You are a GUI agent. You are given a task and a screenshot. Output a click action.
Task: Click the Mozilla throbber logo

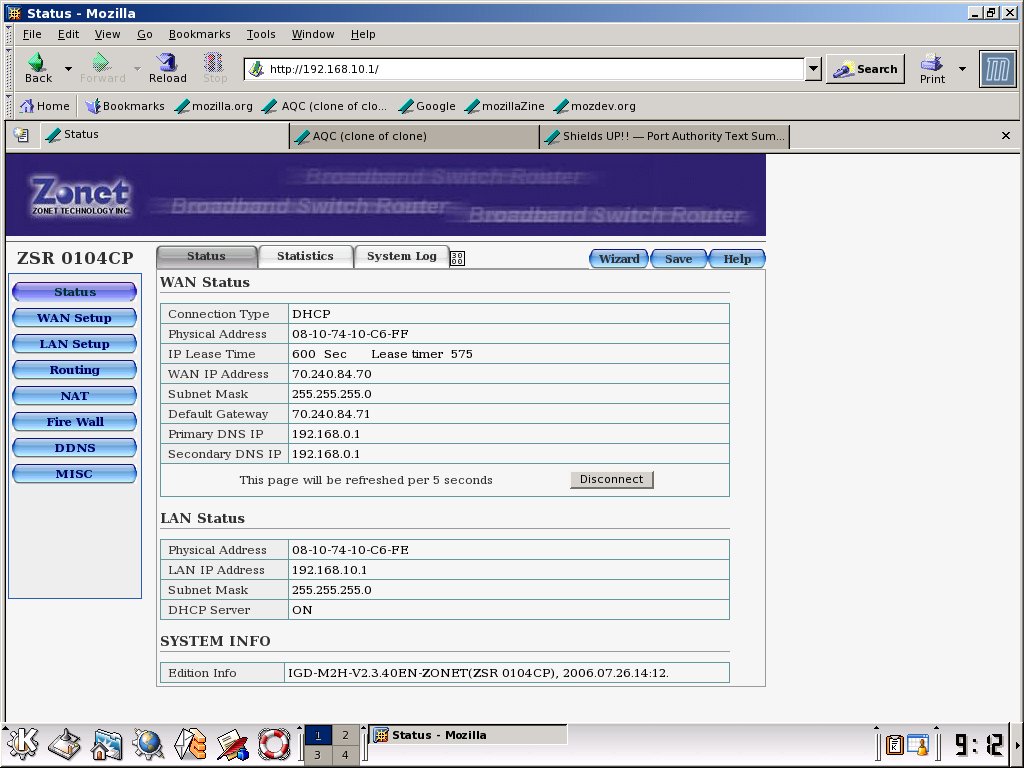point(997,69)
